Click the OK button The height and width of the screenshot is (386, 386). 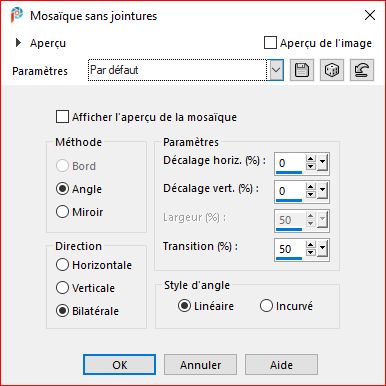tap(119, 365)
